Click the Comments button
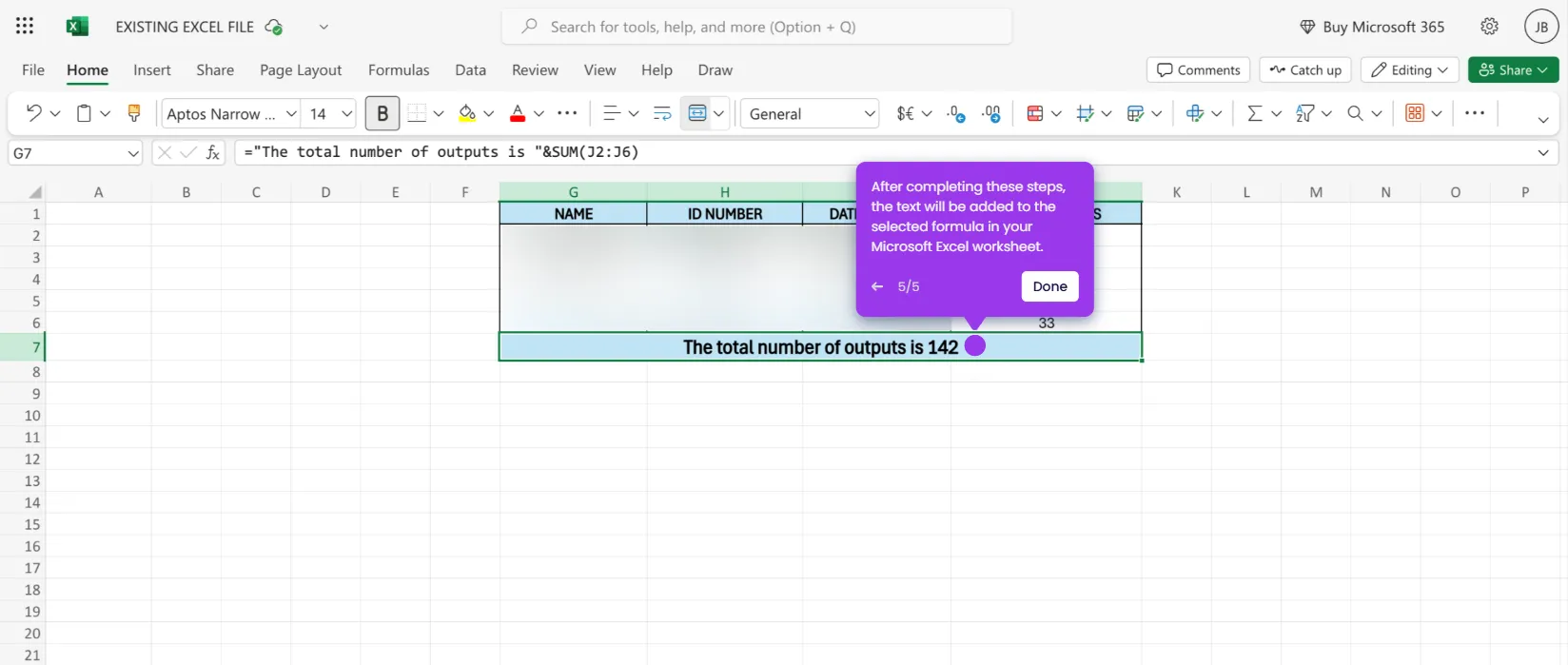 click(x=1199, y=69)
